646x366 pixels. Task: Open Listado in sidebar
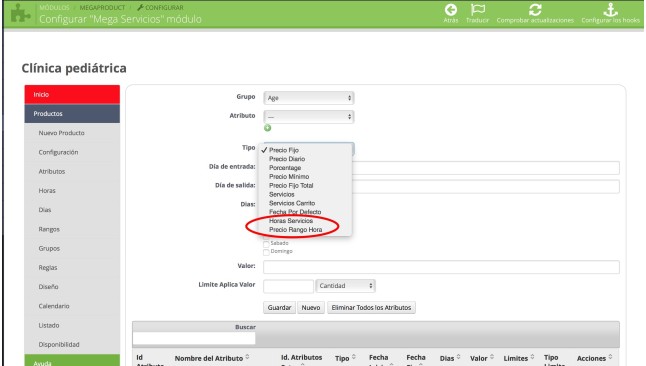(72, 325)
